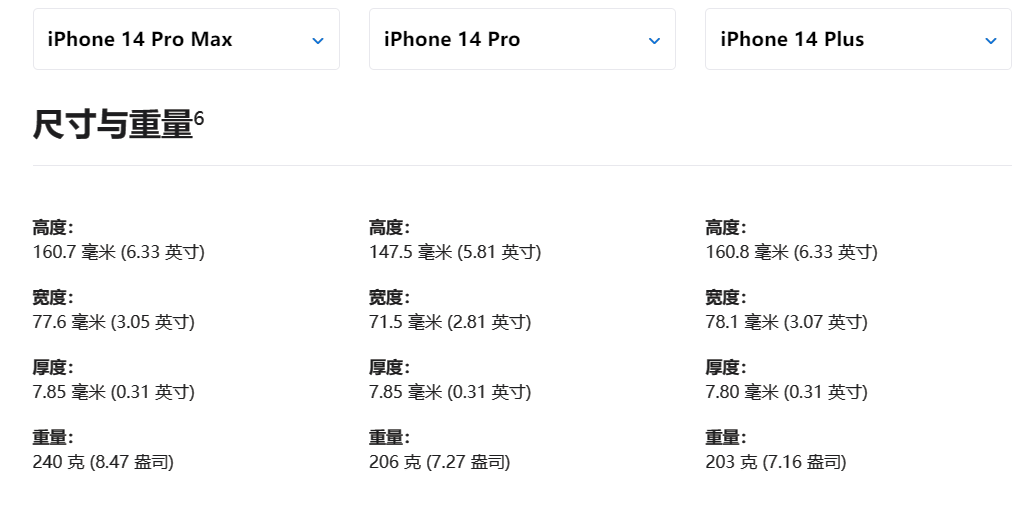Click the chevron arrow beside iPhone 14 Pro Max
1033x527 pixels.
pyautogui.click(x=318, y=41)
